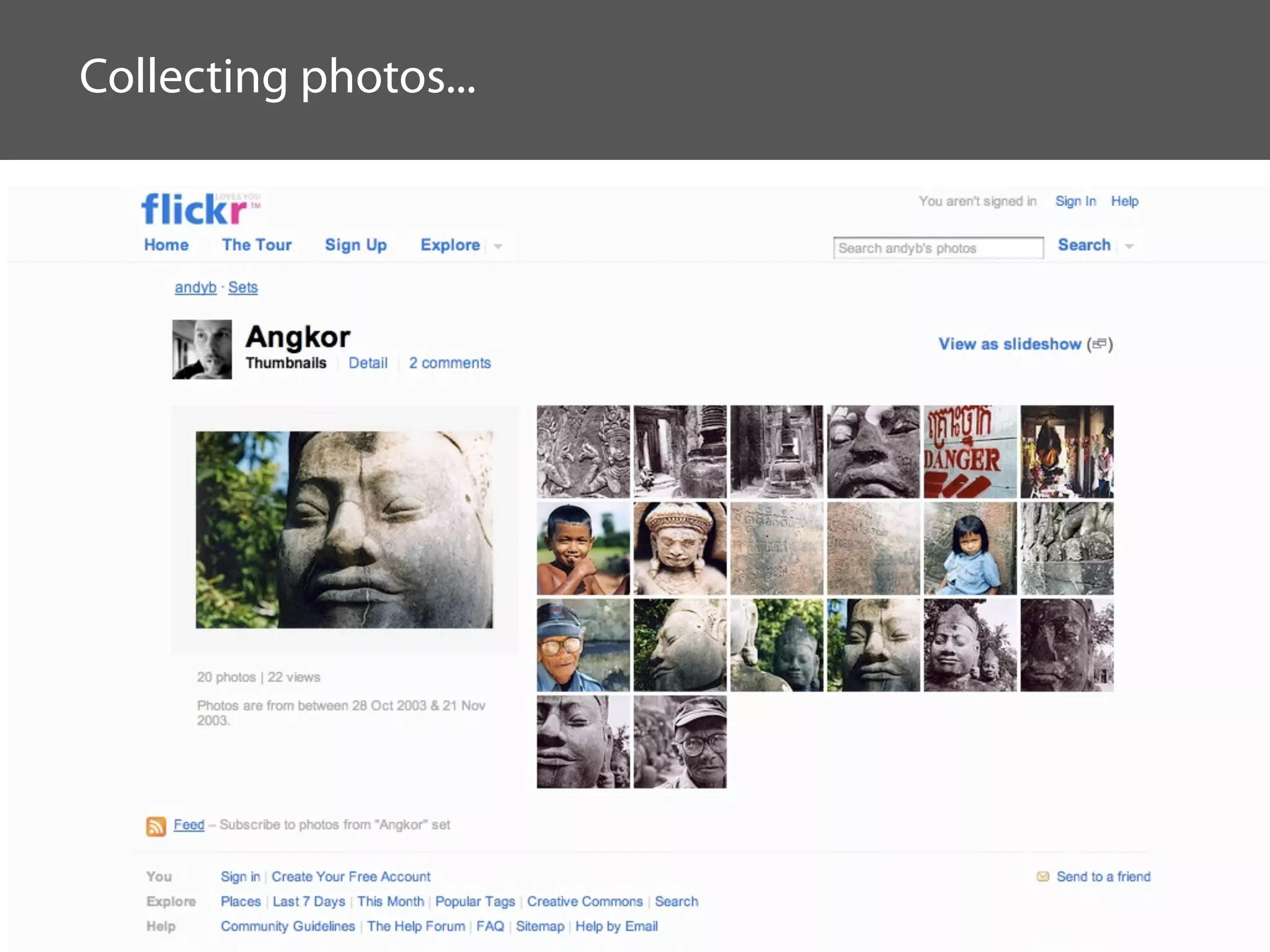Viewport: 1270px width, 952px height.
Task: Click the Search andyb's photos field
Action: (x=938, y=248)
